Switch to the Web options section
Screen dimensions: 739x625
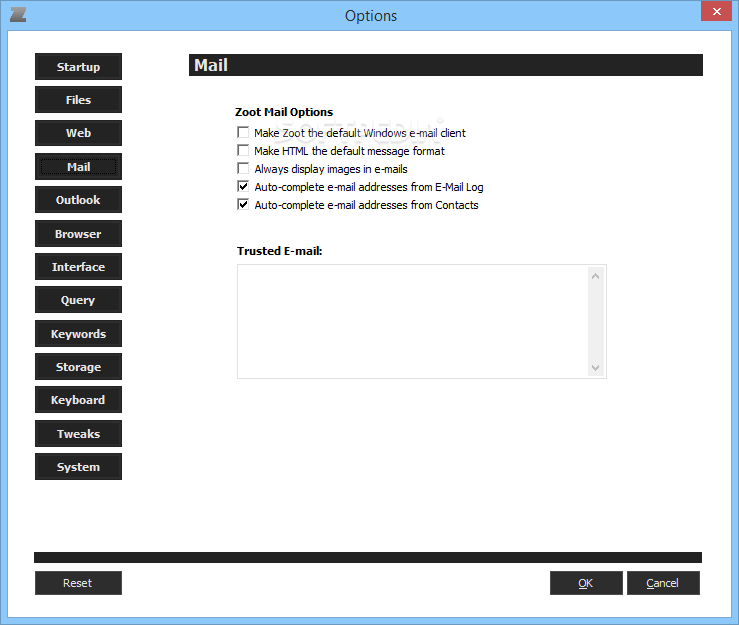coord(78,133)
